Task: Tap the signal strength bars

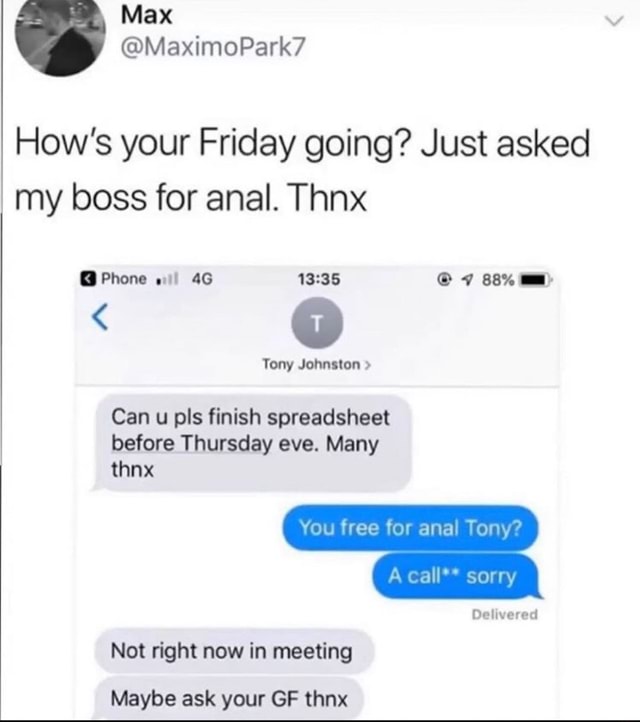Action: (167, 279)
